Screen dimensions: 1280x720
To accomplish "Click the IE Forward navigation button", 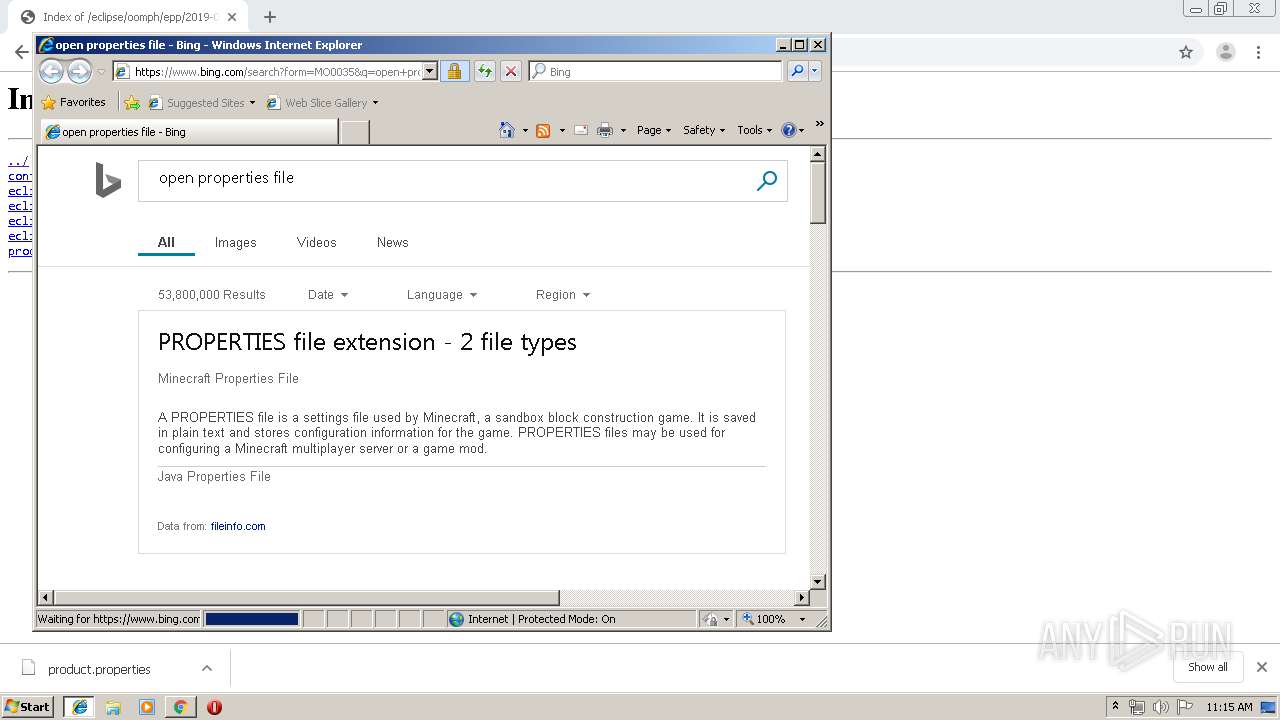I will pyautogui.click(x=79, y=71).
